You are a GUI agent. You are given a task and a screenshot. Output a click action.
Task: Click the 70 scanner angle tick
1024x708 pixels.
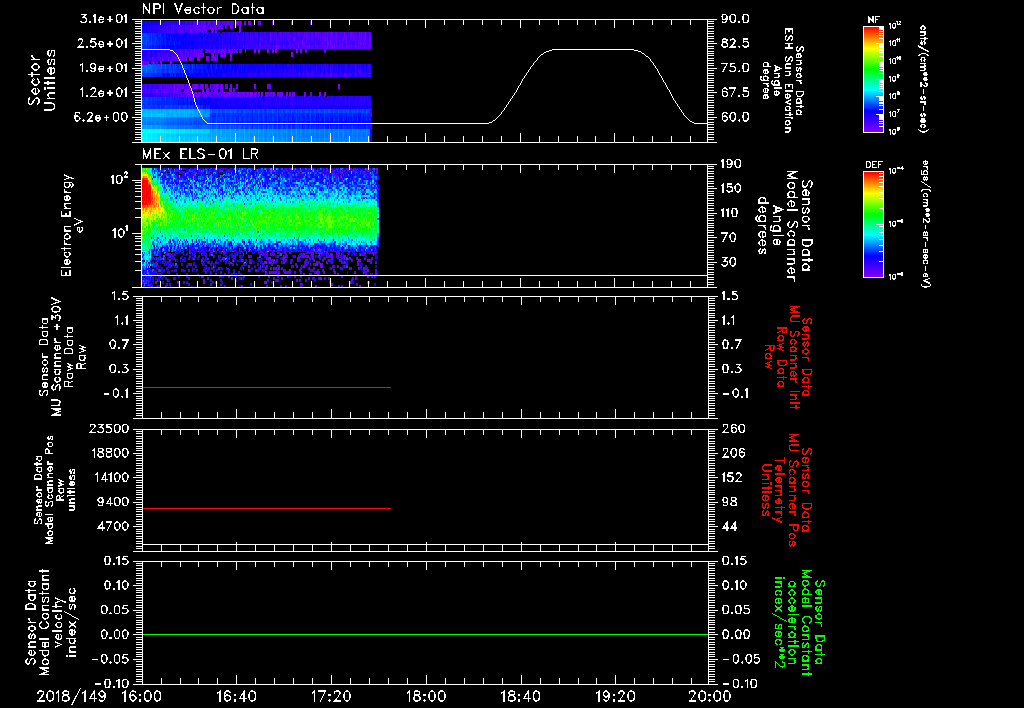click(x=728, y=238)
